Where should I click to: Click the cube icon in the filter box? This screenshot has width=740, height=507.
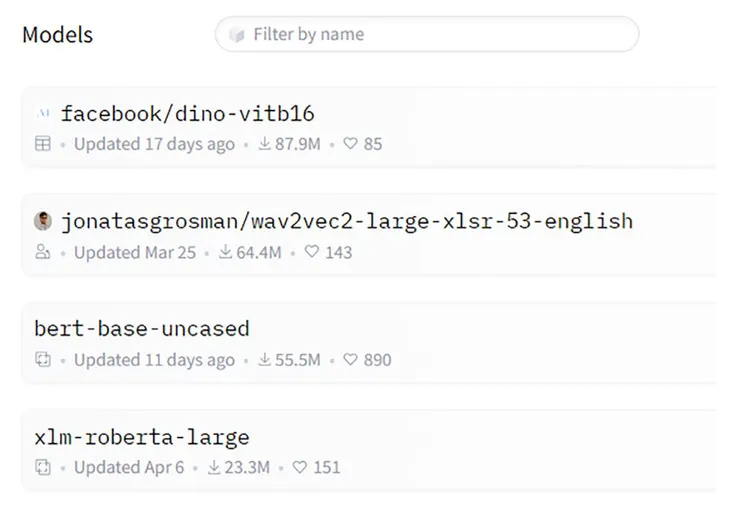237,35
